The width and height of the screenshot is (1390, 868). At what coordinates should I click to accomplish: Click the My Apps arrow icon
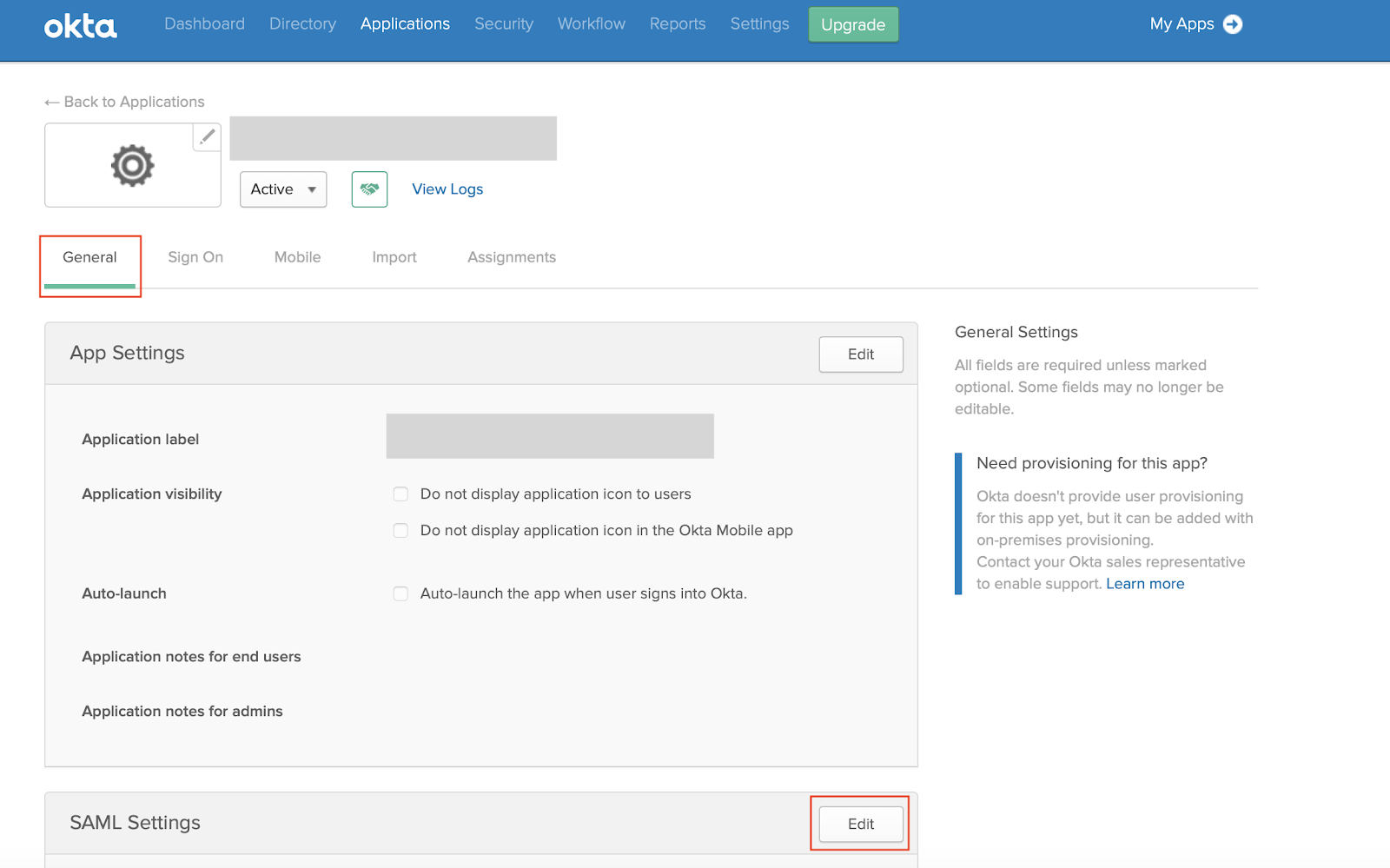tap(1234, 24)
